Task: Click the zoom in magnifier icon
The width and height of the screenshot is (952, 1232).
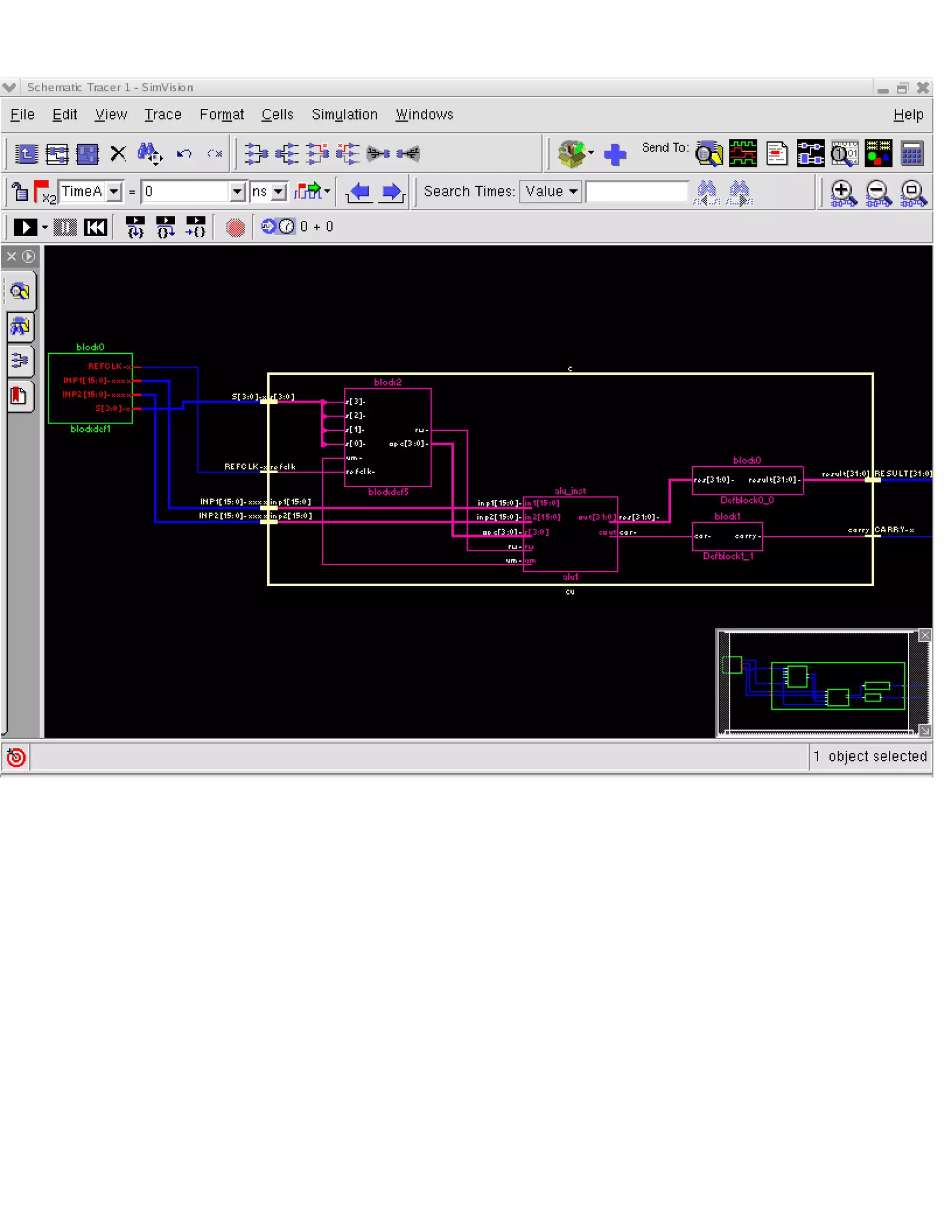Action: [844, 193]
